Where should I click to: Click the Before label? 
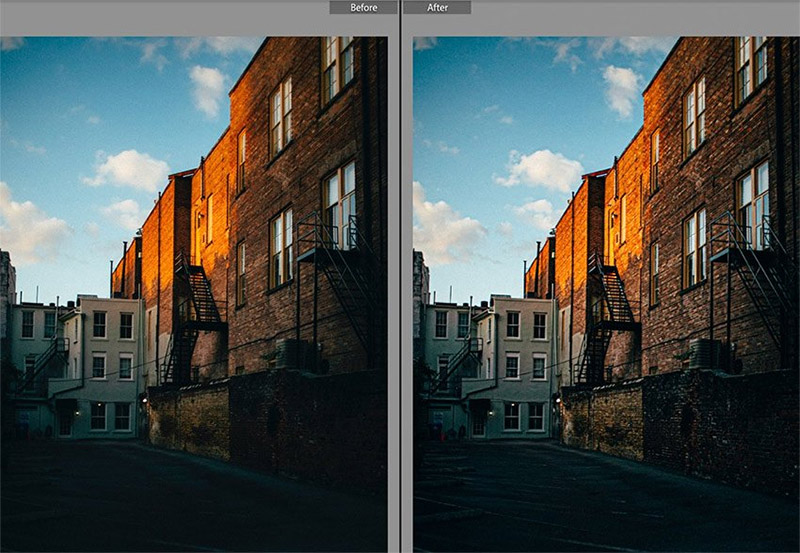(363, 8)
